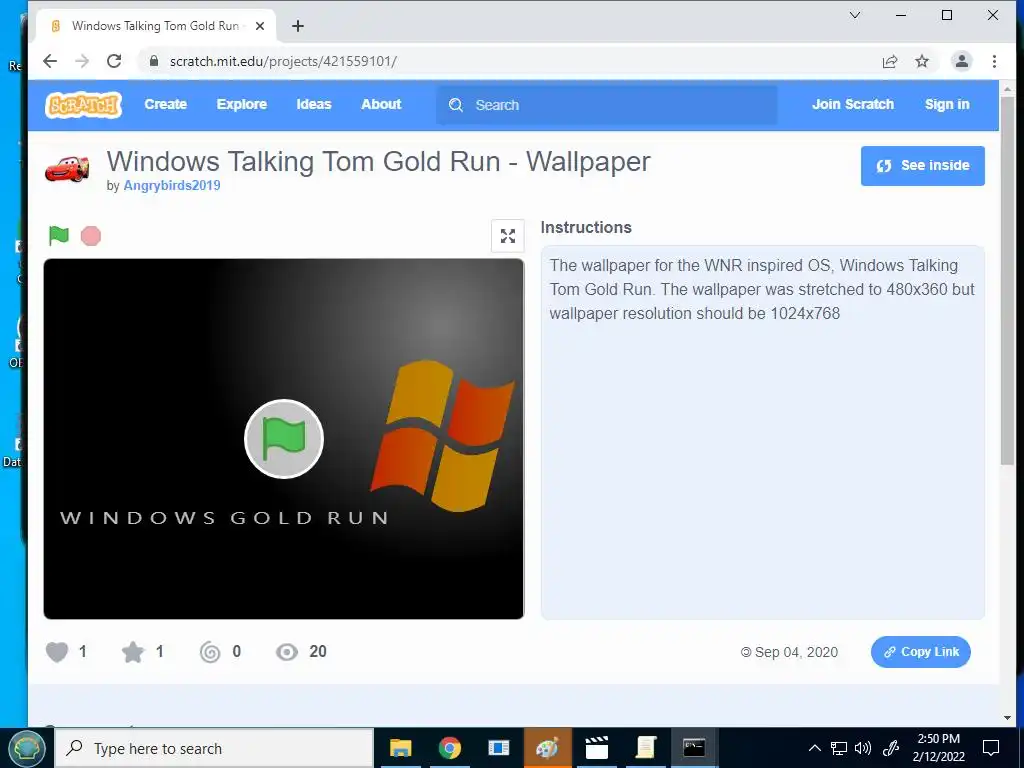Screen dimensions: 1024x768
Task: Click the views eye icon
Action: (287, 652)
